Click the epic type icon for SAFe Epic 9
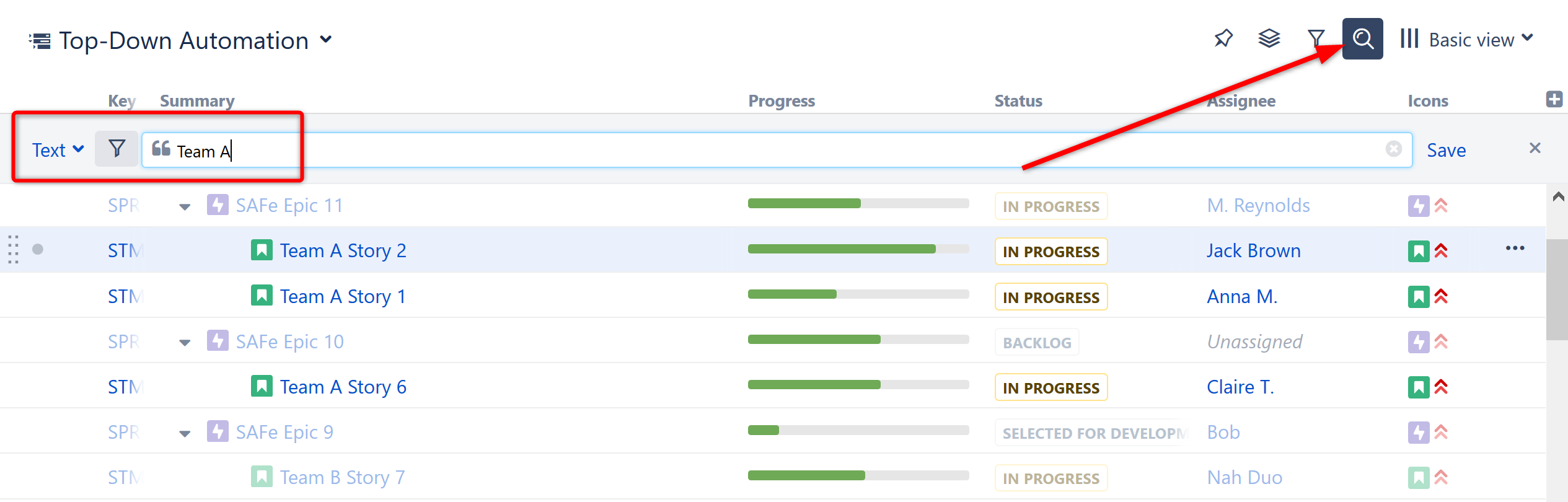The image size is (1568, 502). click(x=218, y=431)
